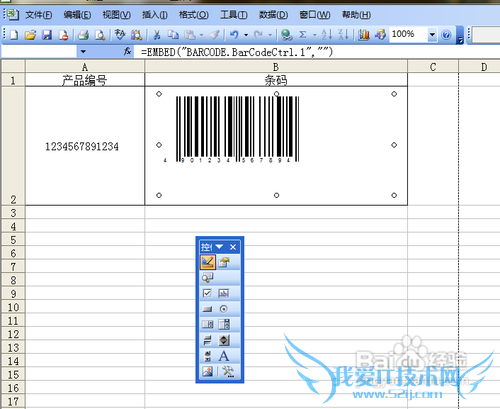The width and height of the screenshot is (500, 409).
Task: Close the Control Toolbox floating toolbar
Action: (233, 247)
